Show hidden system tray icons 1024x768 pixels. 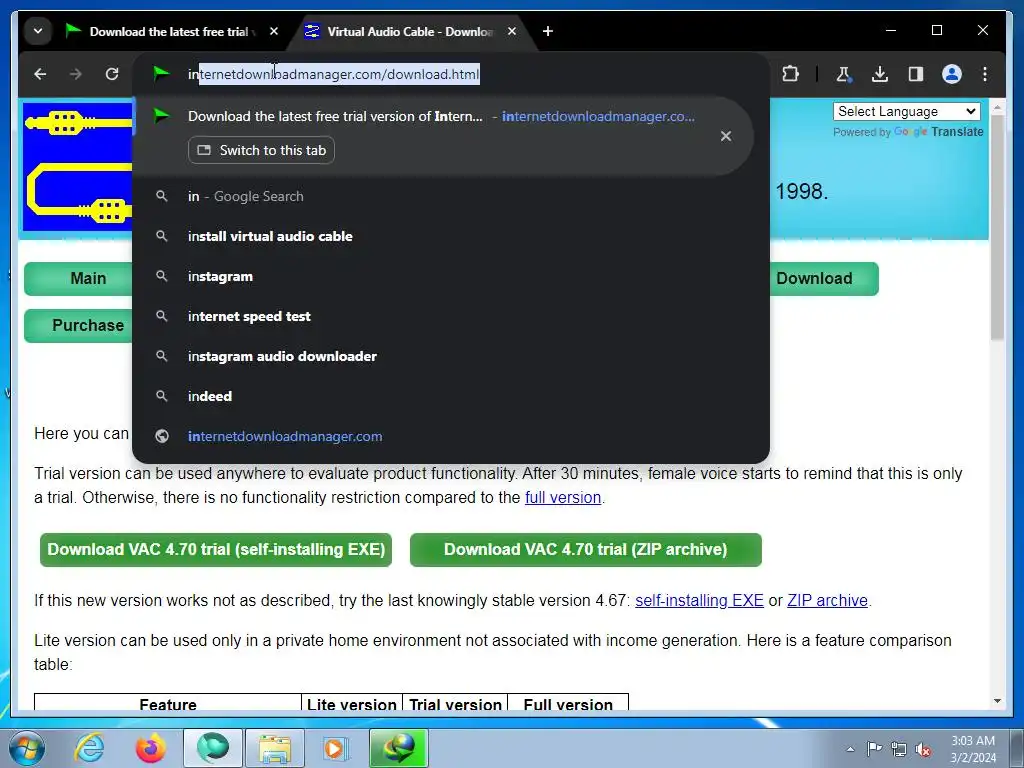coord(850,749)
